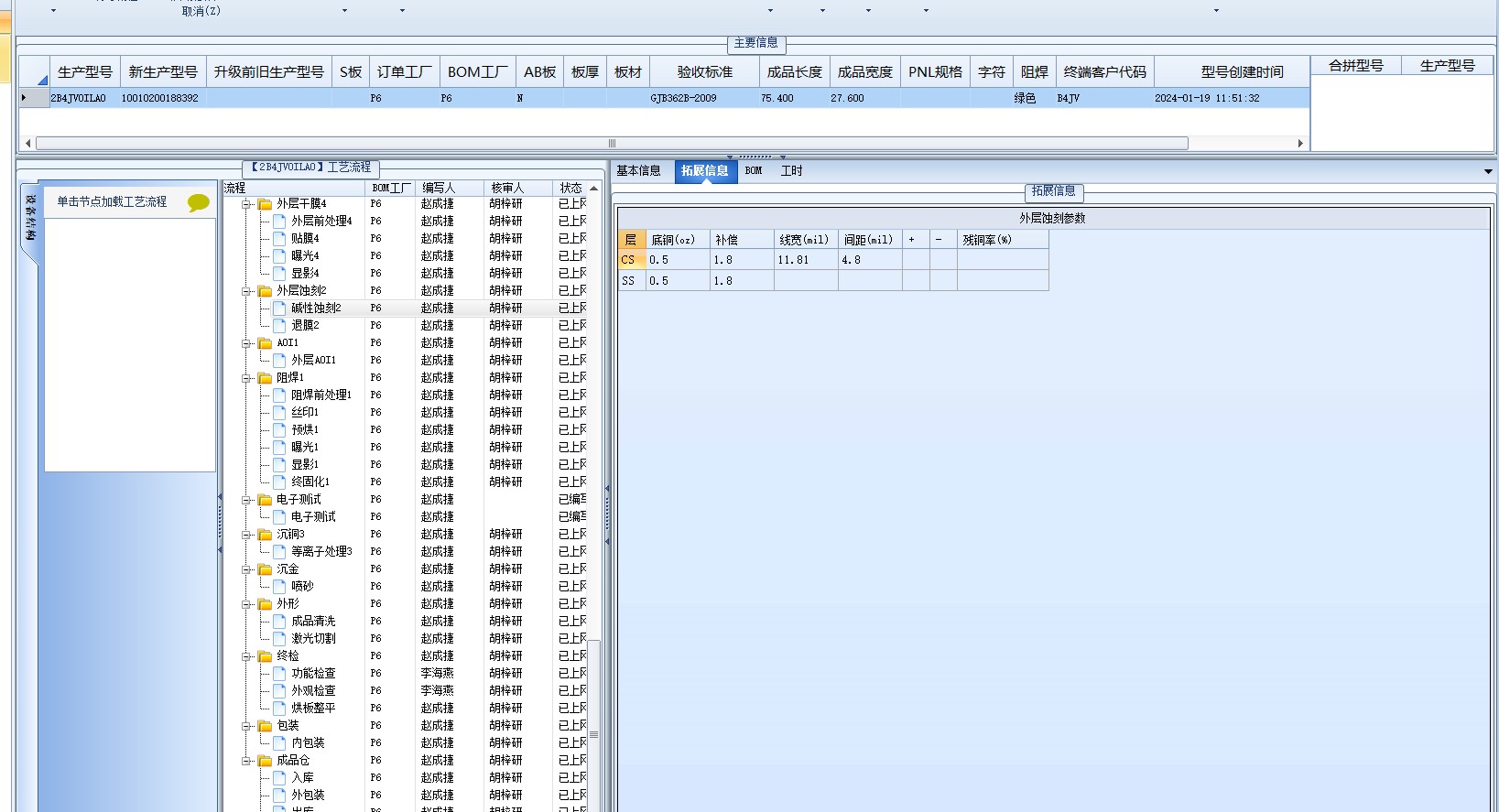Click the document icon of 阻焊前处理1
Screen dimensions: 1499x812
280,395
